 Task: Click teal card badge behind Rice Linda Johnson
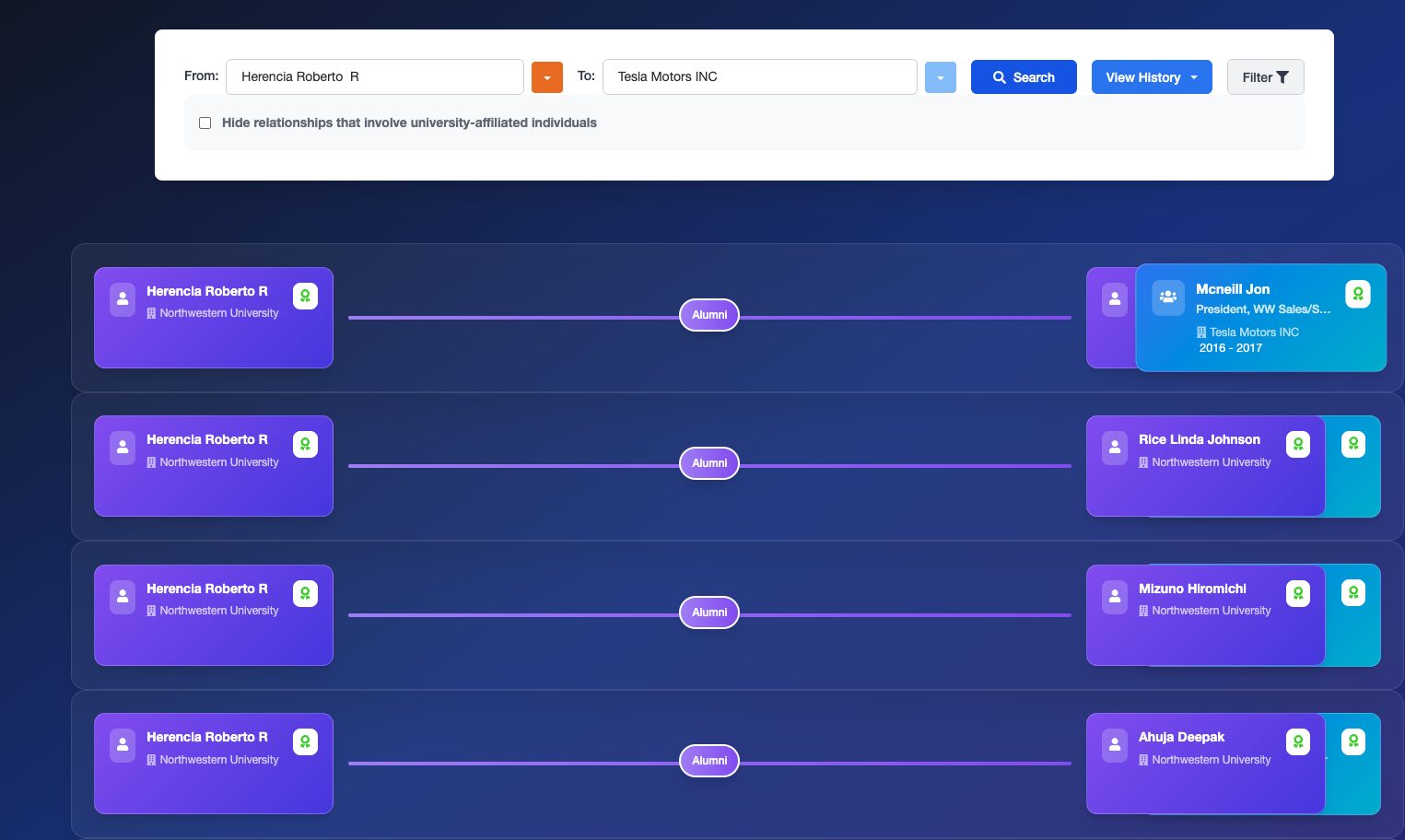(1353, 445)
